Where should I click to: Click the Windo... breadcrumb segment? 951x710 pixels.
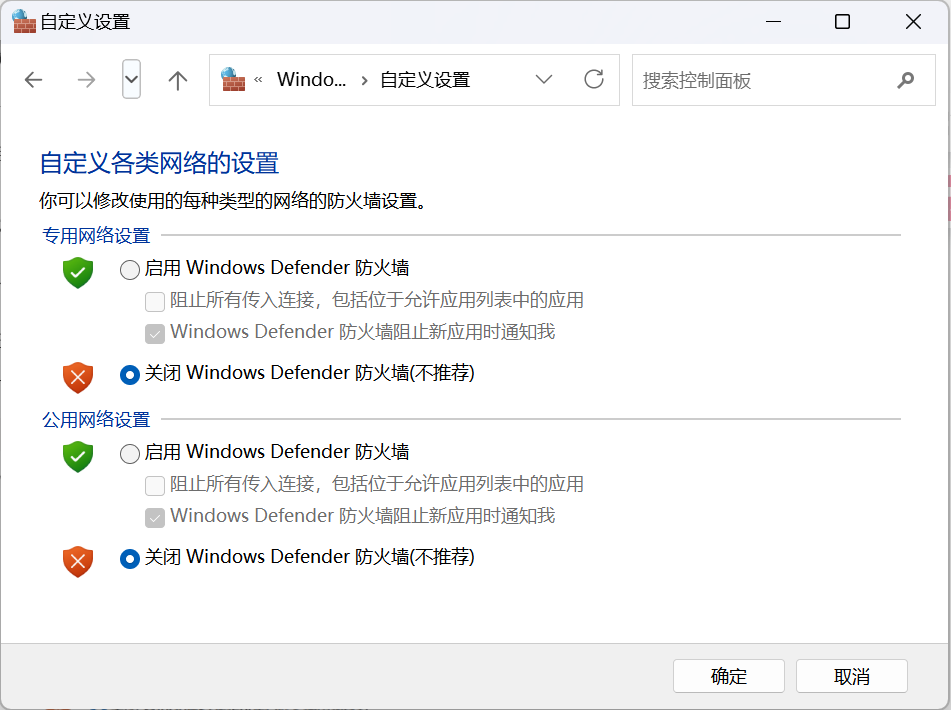[x=311, y=79]
